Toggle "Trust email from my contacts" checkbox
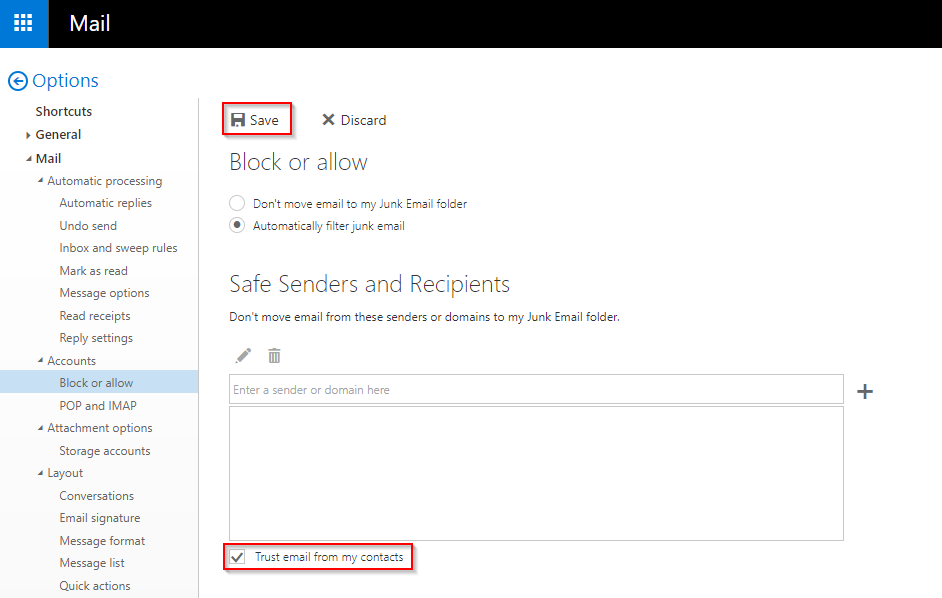Screen dimensions: 942x598 [238, 557]
